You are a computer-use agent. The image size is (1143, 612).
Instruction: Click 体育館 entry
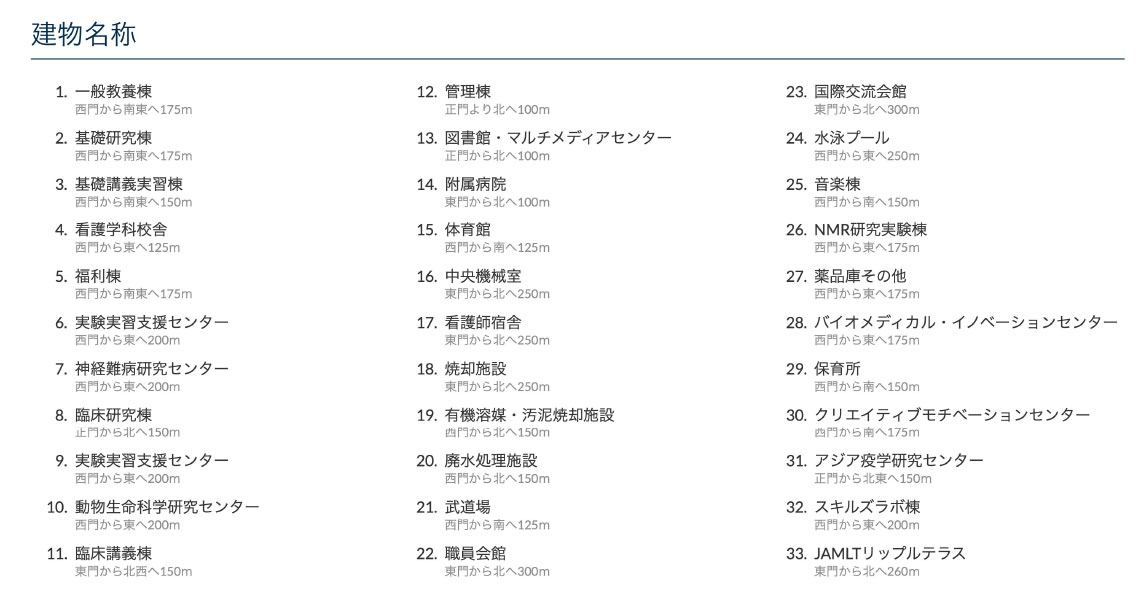pos(468,230)
